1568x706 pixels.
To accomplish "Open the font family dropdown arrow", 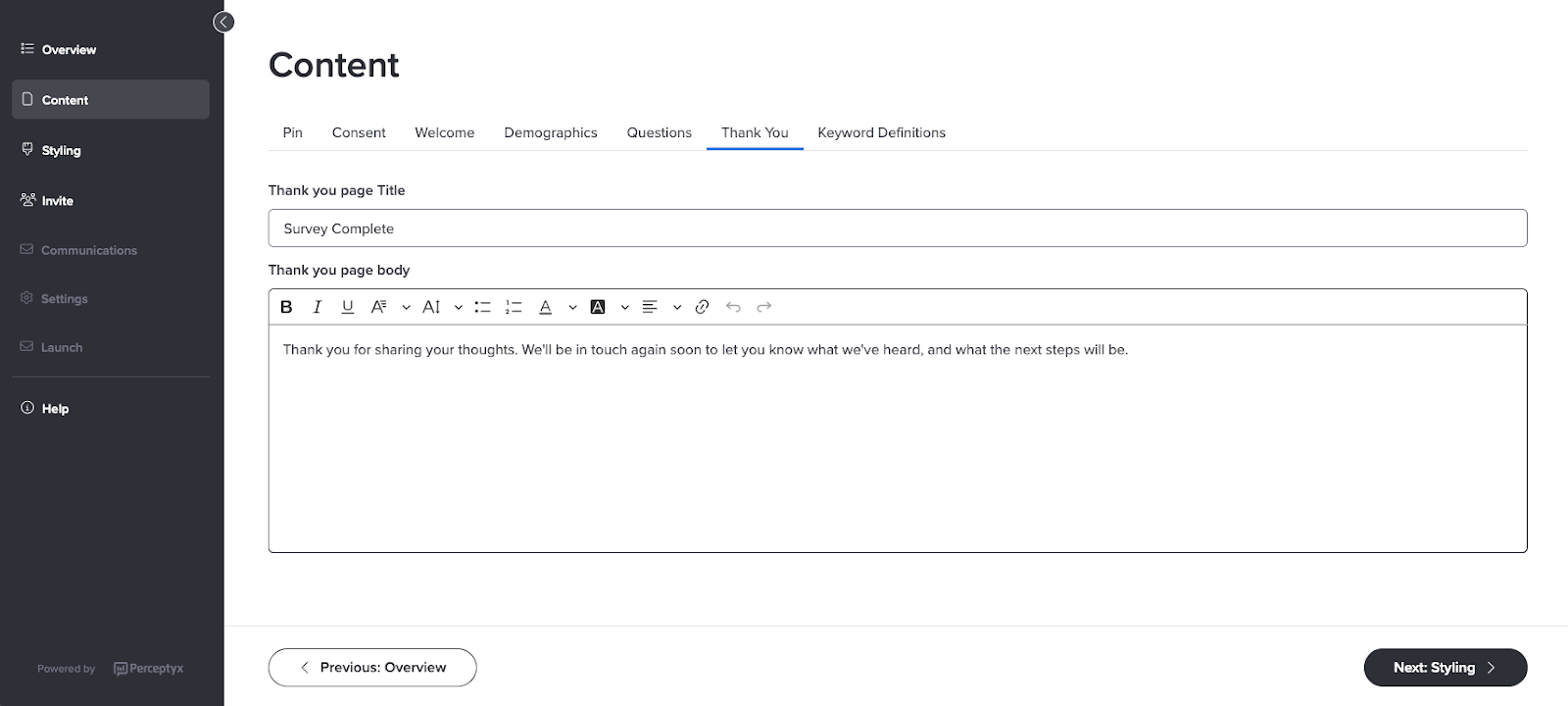I will pyautogui.click(x=406, y=307).
